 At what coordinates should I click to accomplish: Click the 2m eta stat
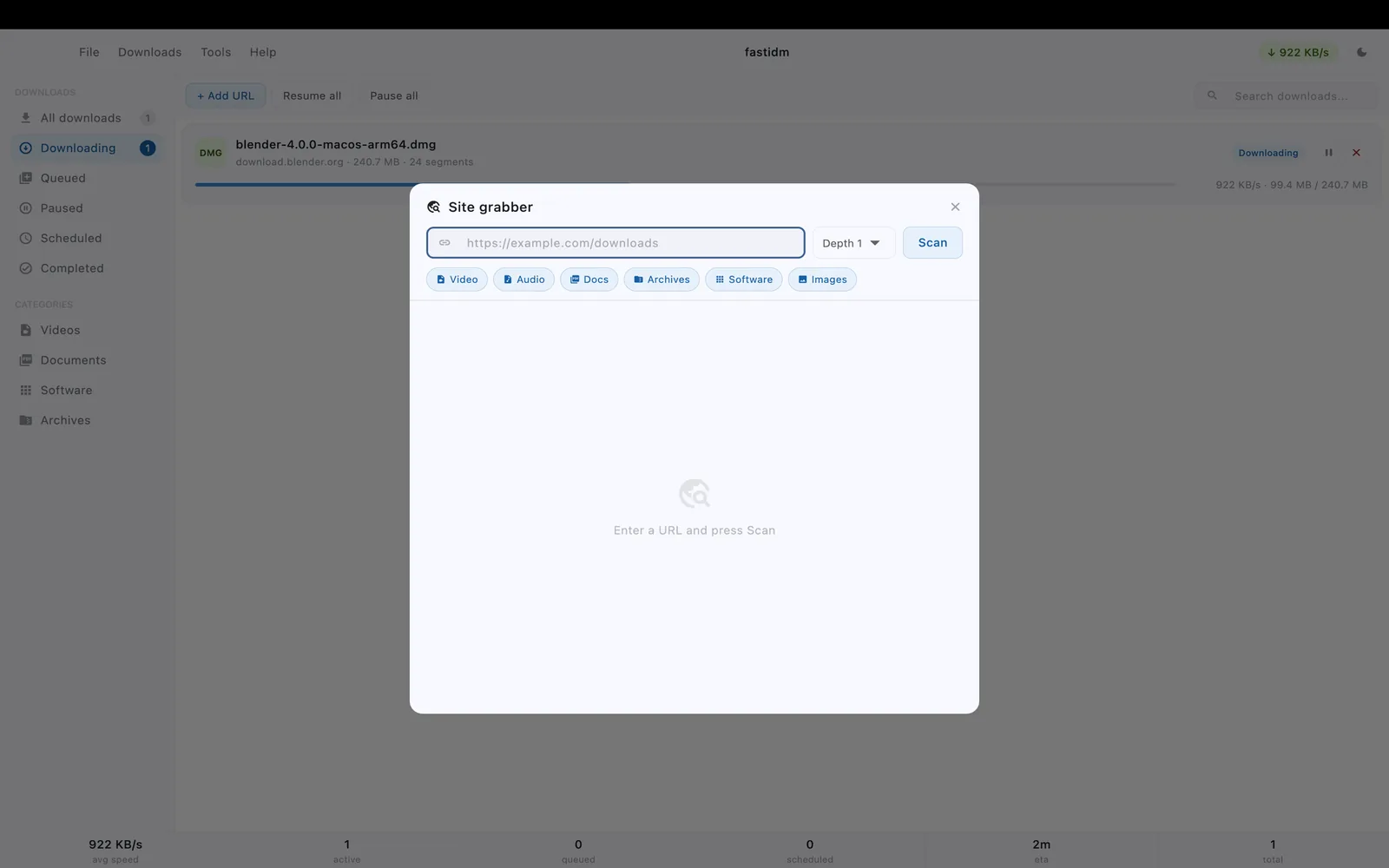(1042, 851)
